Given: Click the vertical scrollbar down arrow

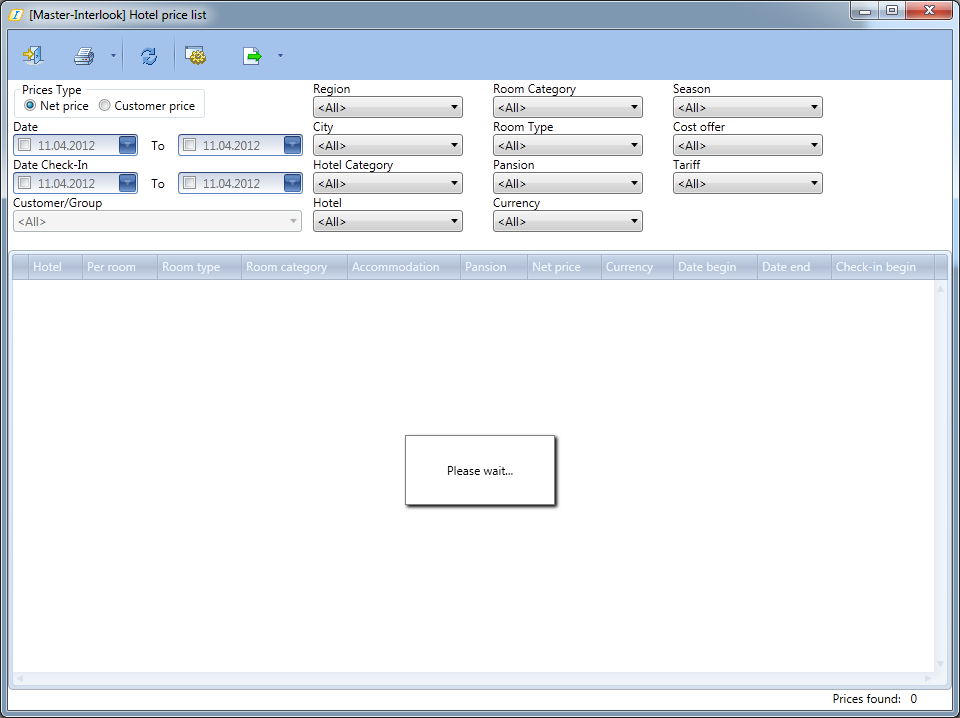Looking at the screenshot, I should pyautogui.click(x=940, y=664).
